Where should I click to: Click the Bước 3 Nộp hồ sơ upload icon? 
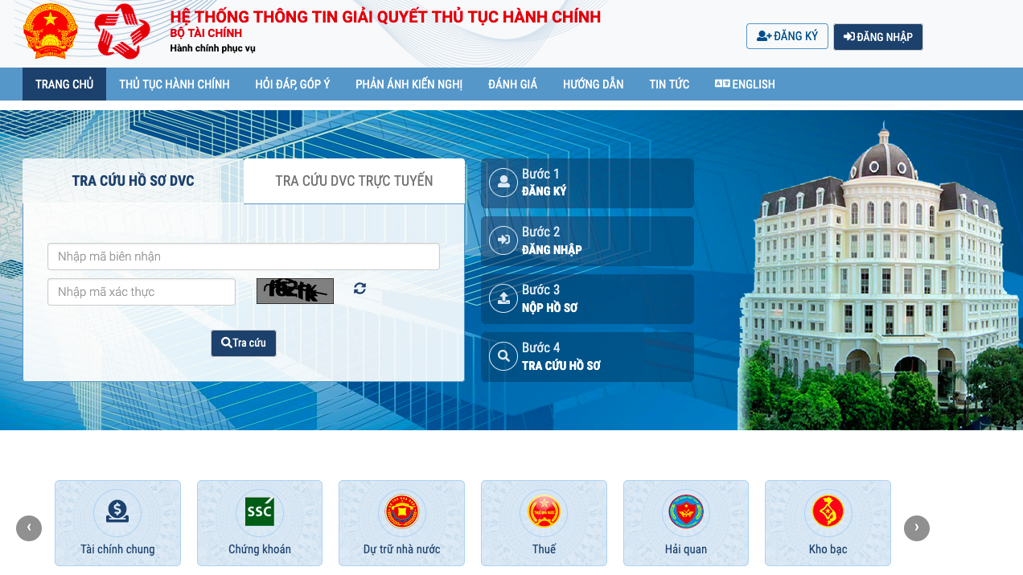pyautogui.click(x=503, y=298)
